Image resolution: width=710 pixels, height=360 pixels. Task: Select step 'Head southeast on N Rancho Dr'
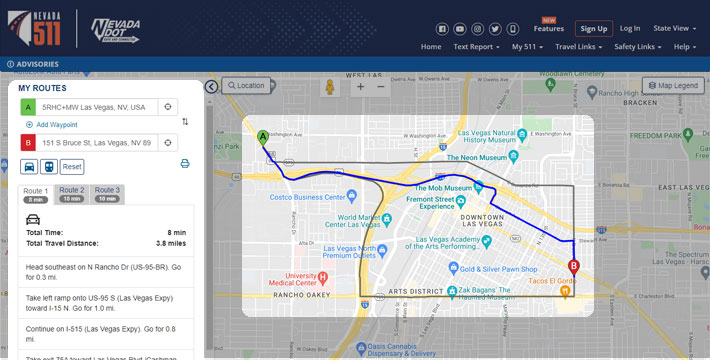106,272
